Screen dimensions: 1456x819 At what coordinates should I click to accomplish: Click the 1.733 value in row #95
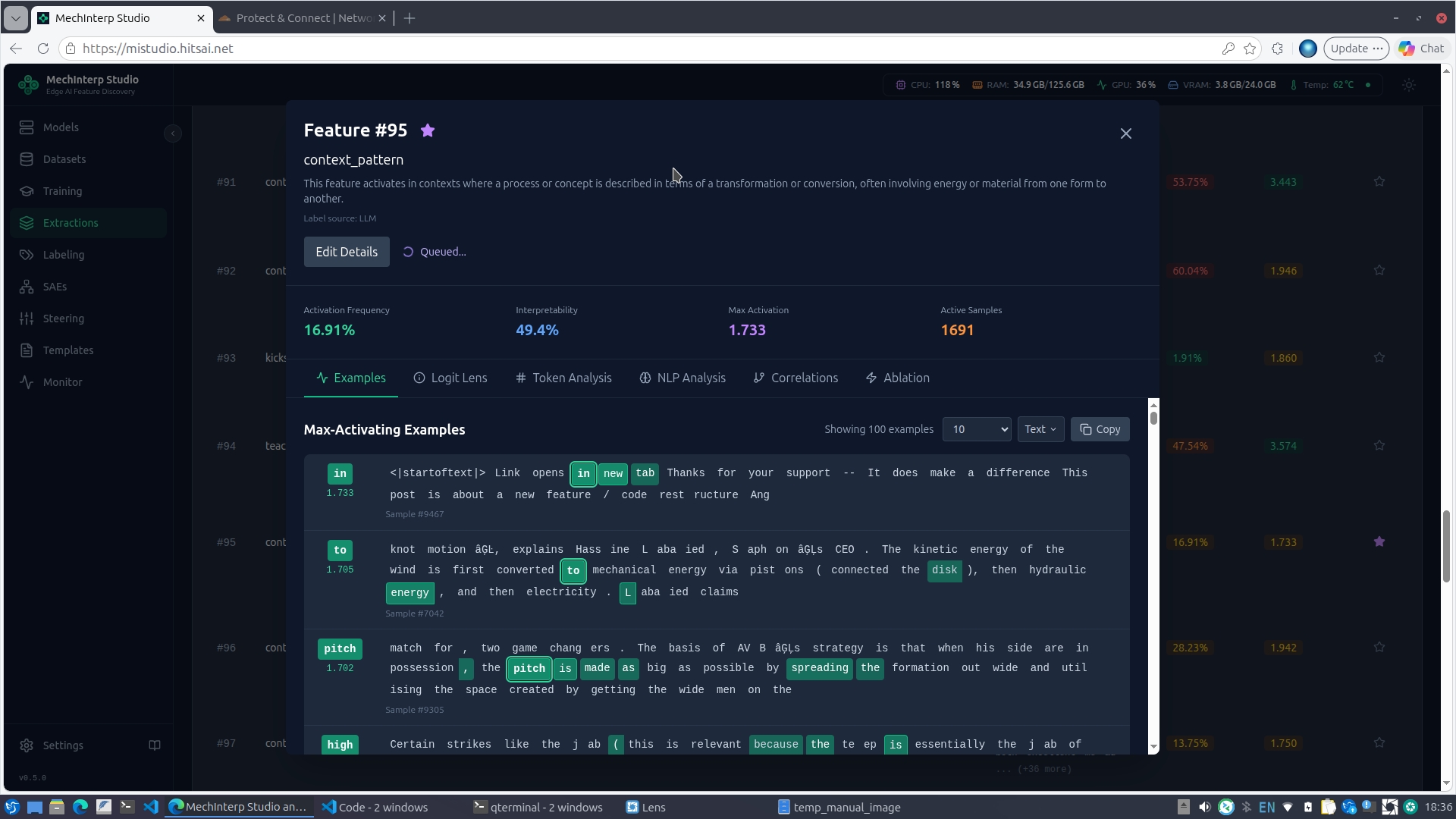(x=1284, y=542)
